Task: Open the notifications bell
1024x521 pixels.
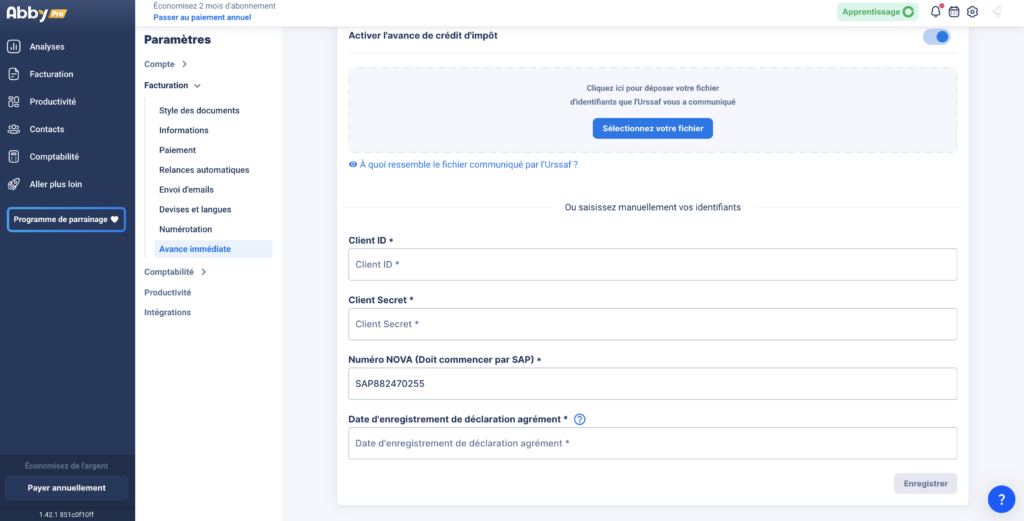Action: point(936,12)
